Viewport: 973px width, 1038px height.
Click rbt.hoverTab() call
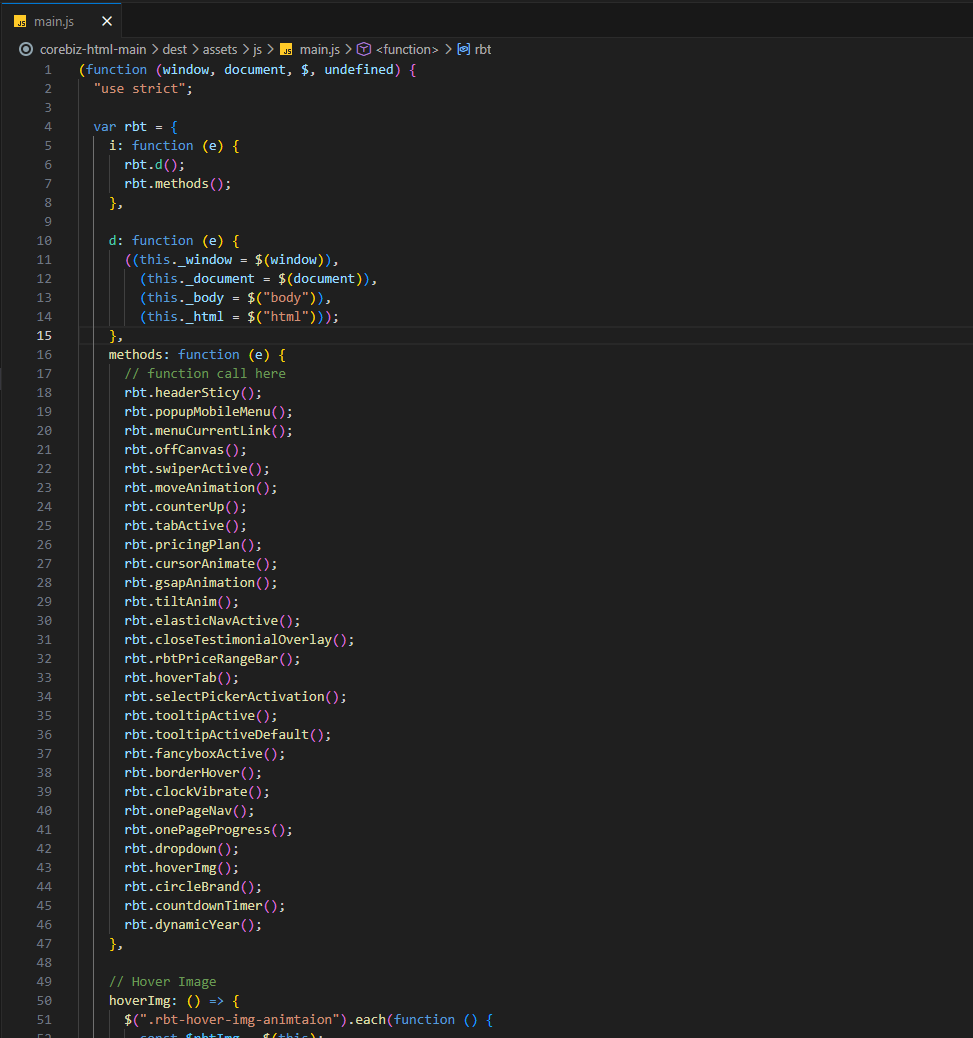point(181,678)
